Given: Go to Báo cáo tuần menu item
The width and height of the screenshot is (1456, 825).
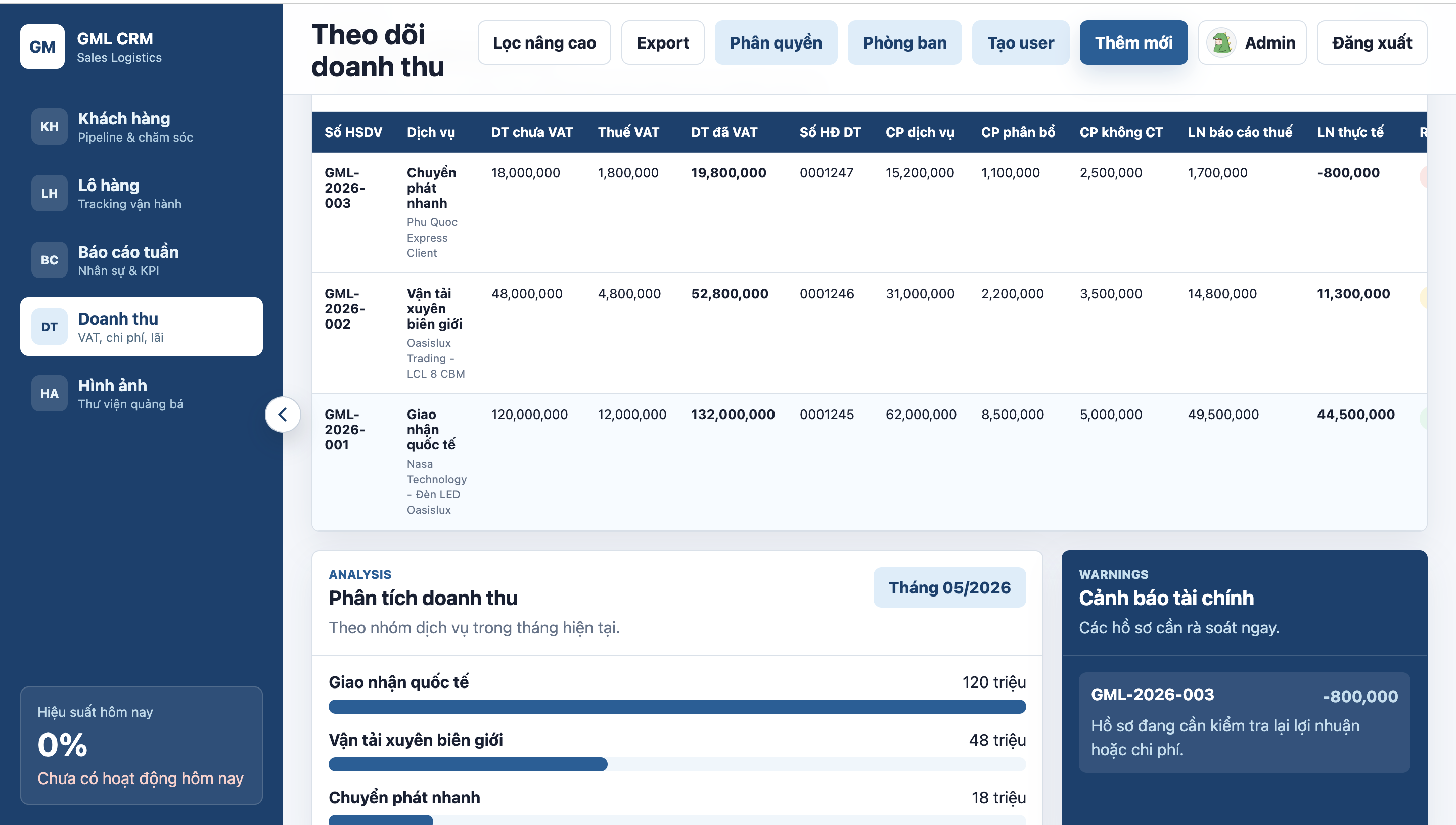Looking at the screenshot, I should click(142, 260).
